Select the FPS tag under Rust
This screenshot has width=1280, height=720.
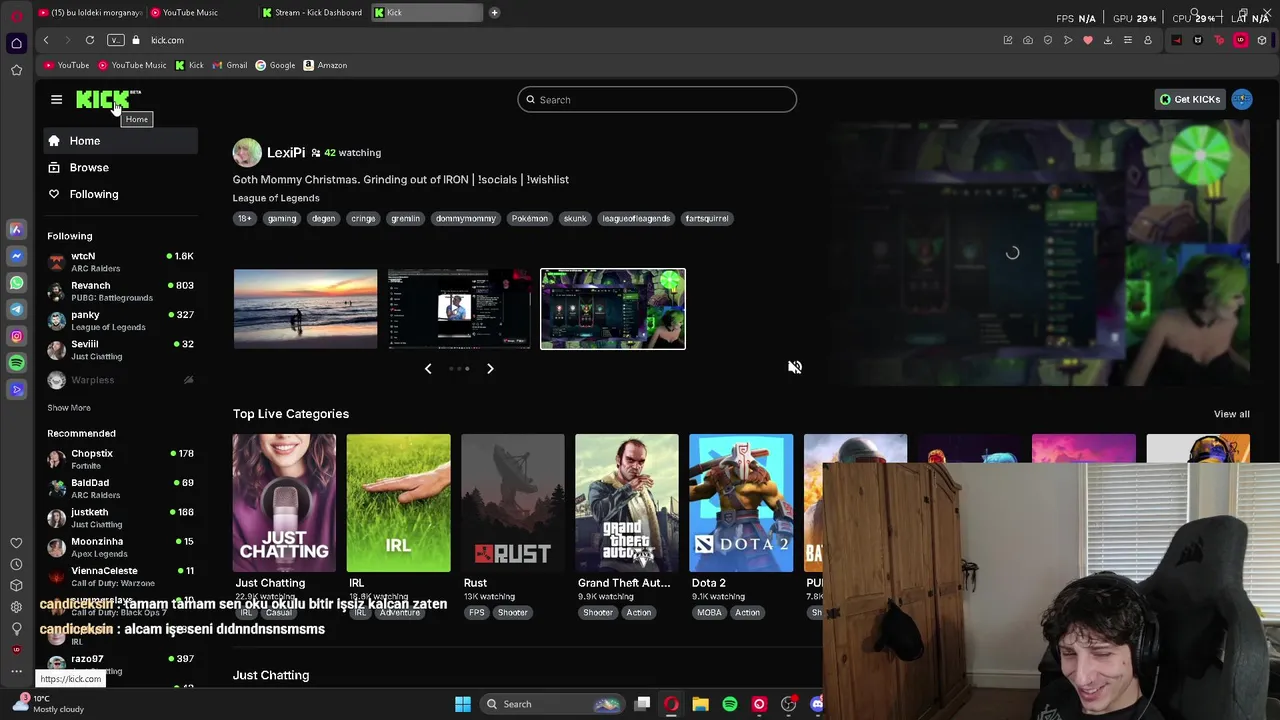pyautogui.click(x=476, y=612)
